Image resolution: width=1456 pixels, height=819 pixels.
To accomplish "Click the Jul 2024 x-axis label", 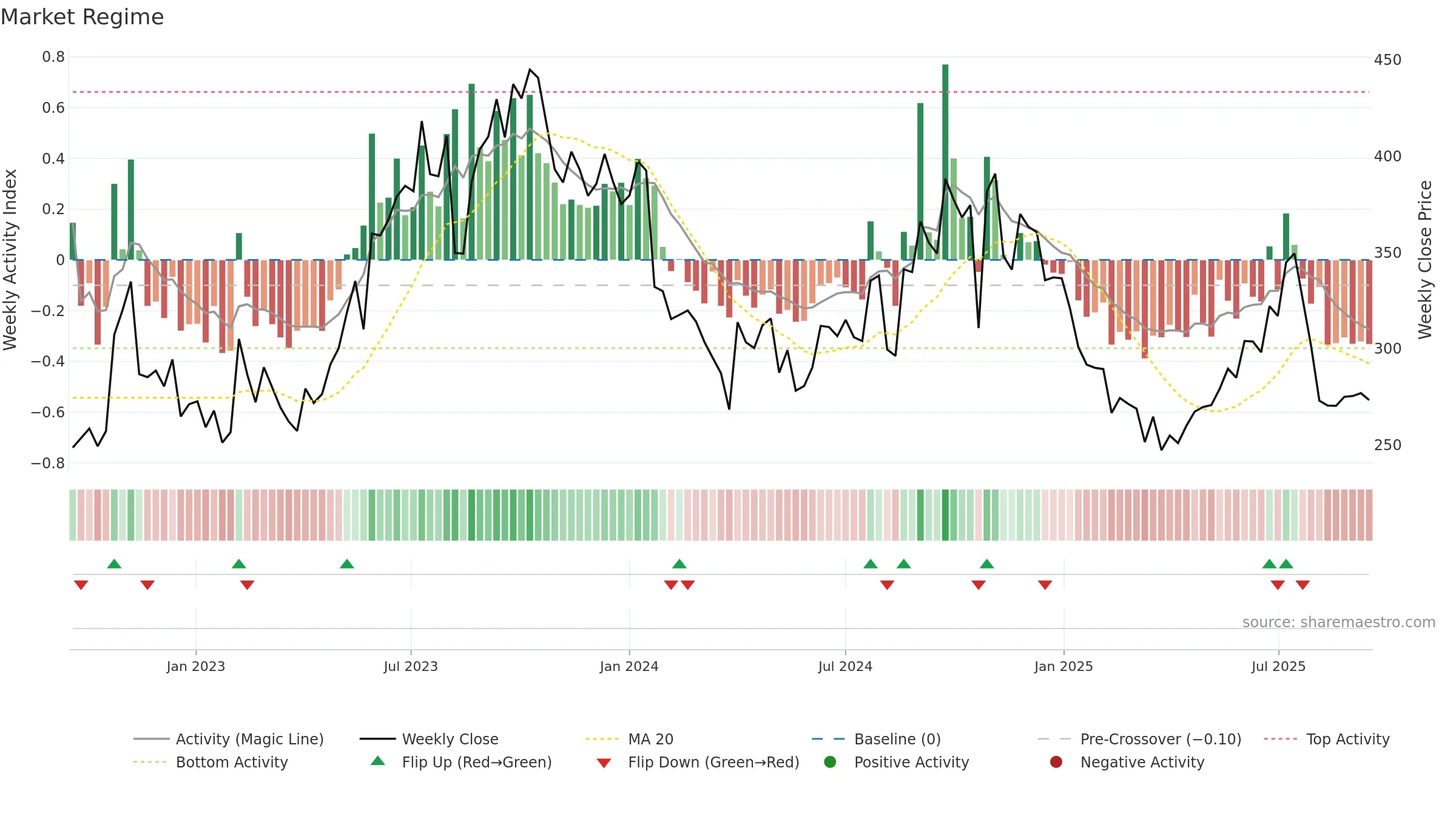I will click(845, 666).
